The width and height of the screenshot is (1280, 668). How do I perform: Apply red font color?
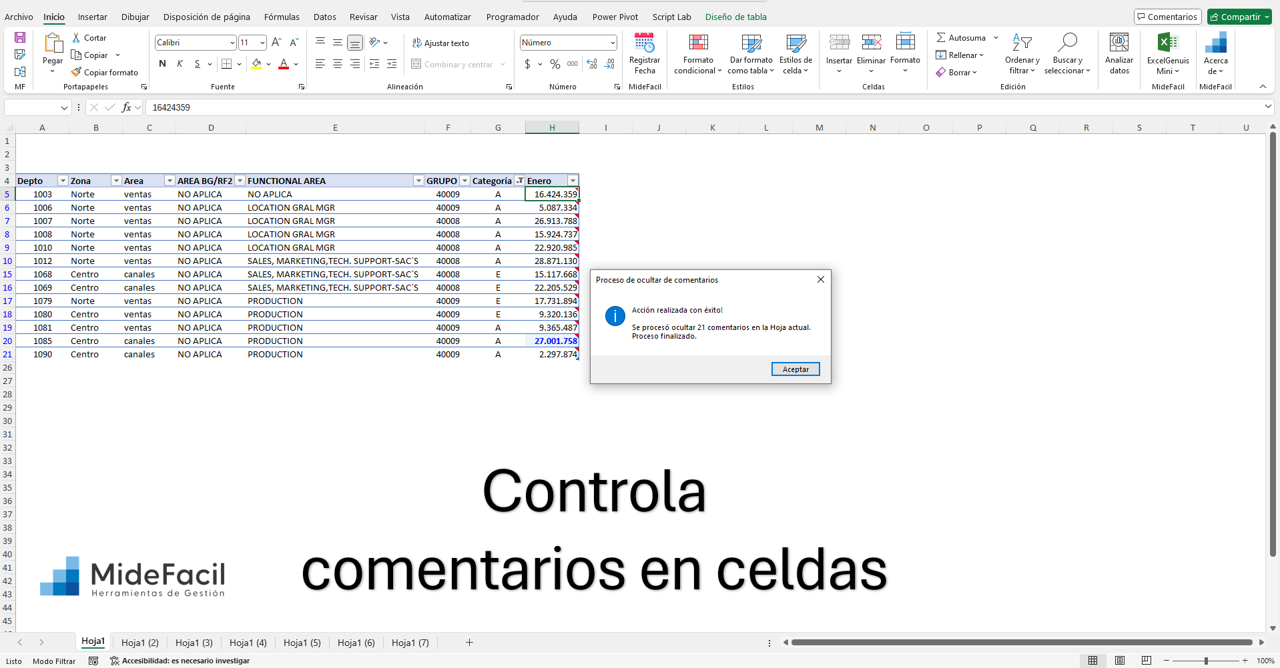click(284, 64)
